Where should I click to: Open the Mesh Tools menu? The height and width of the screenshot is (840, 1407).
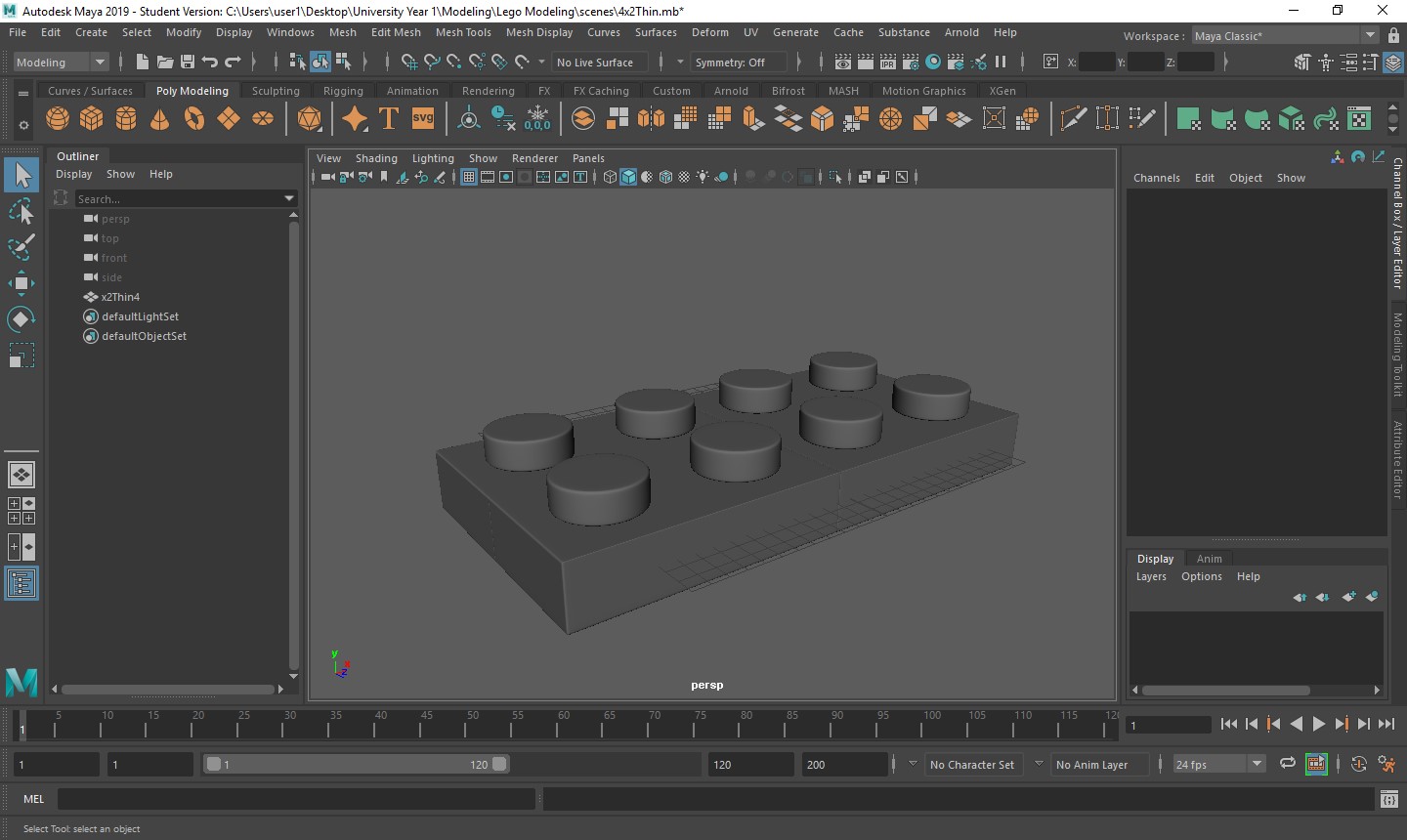coord(462,32)
